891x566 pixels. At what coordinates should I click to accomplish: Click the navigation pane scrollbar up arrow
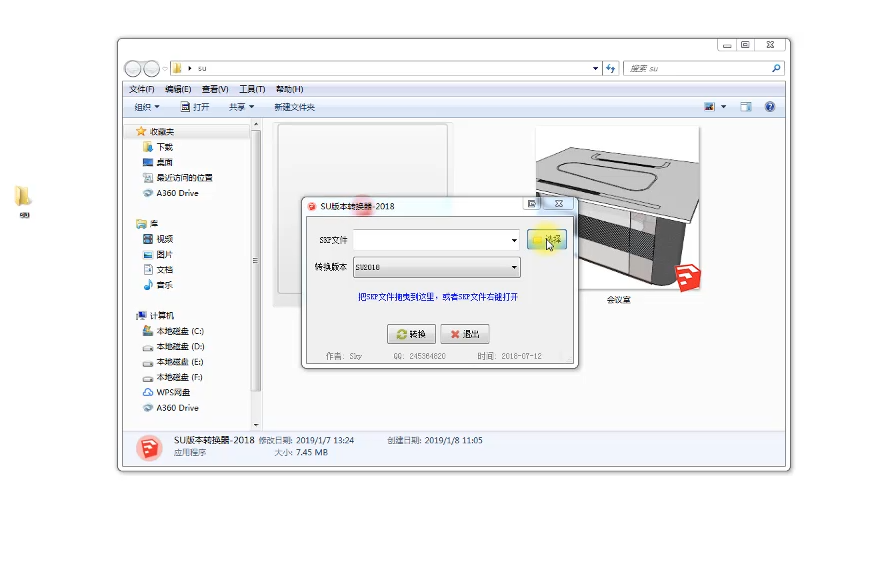coord(256,124)
